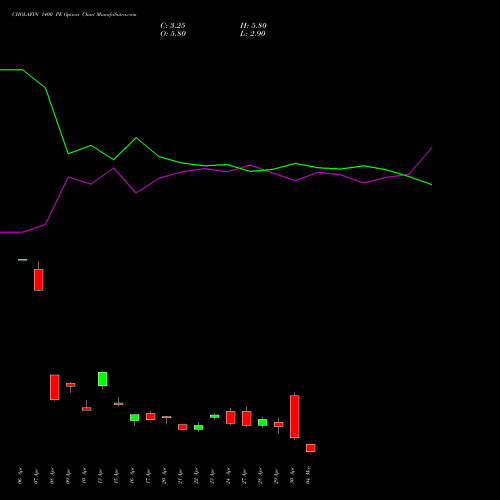Select the high value H: 5.80

pyautogui.click(x=253, y=26)
